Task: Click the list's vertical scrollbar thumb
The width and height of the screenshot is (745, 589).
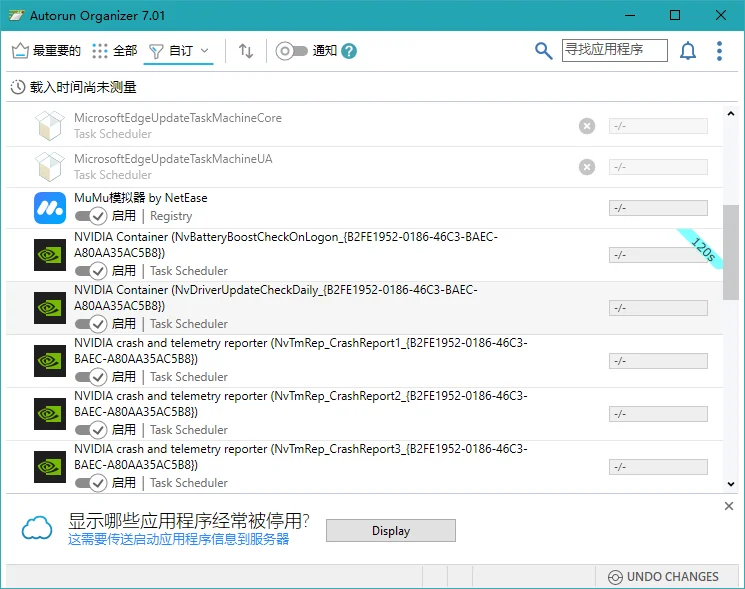Action: tap(731, 252)
